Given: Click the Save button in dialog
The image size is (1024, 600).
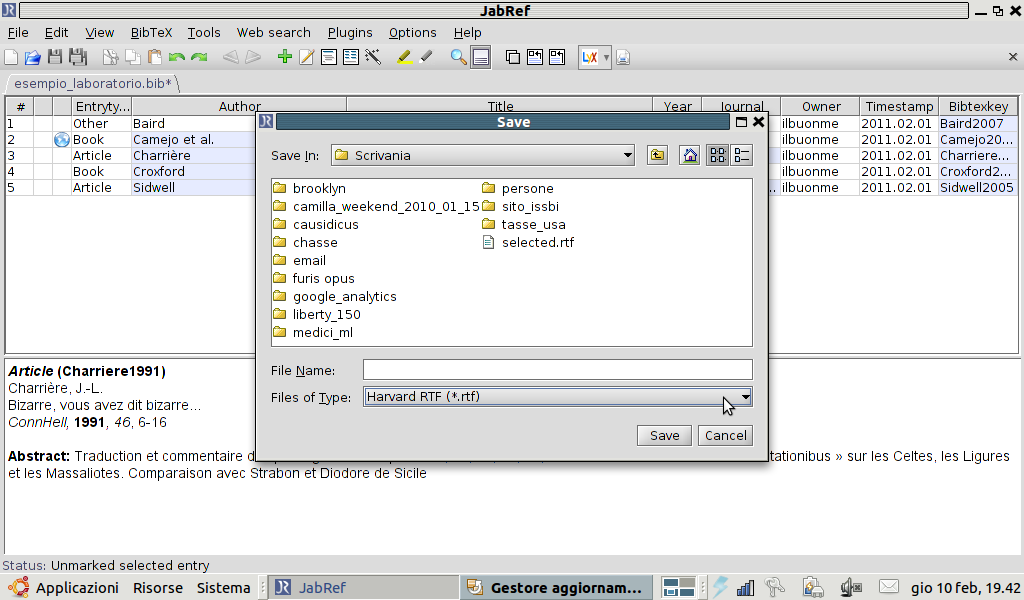Looking at the screenshot, I should [664, 435].
